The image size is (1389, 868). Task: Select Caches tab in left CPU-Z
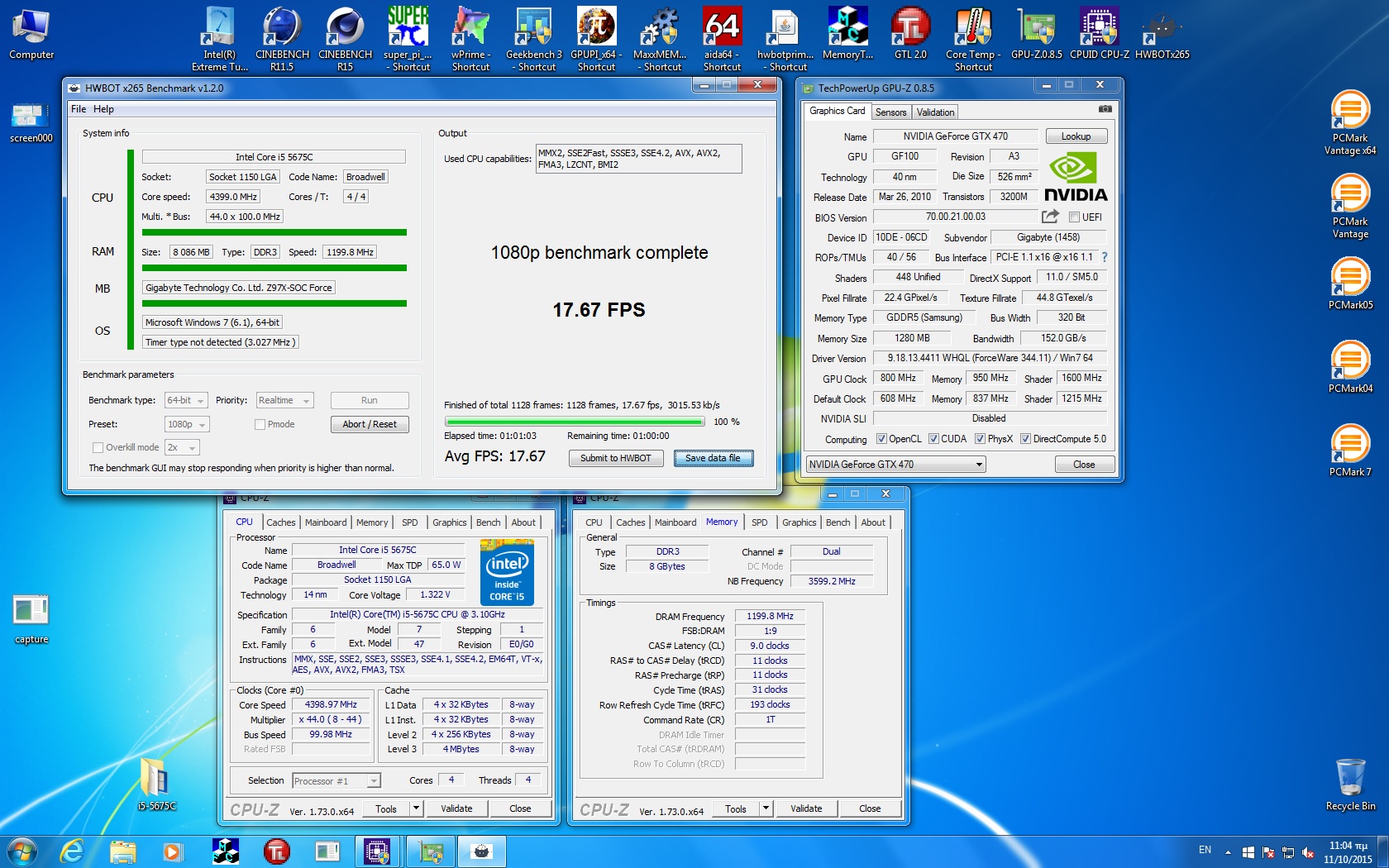click(280, 522)
